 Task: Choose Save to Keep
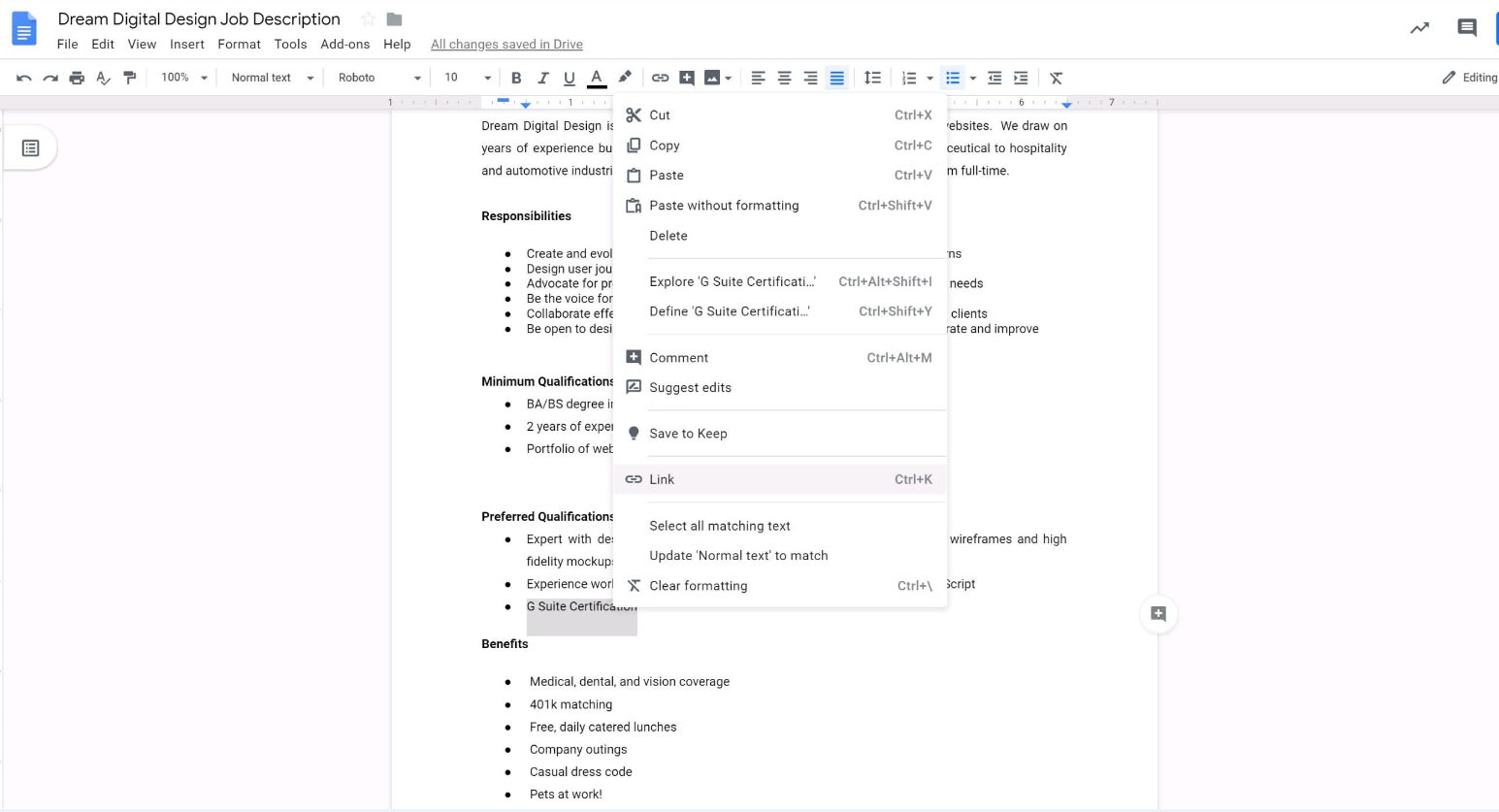tap(780, 434)
